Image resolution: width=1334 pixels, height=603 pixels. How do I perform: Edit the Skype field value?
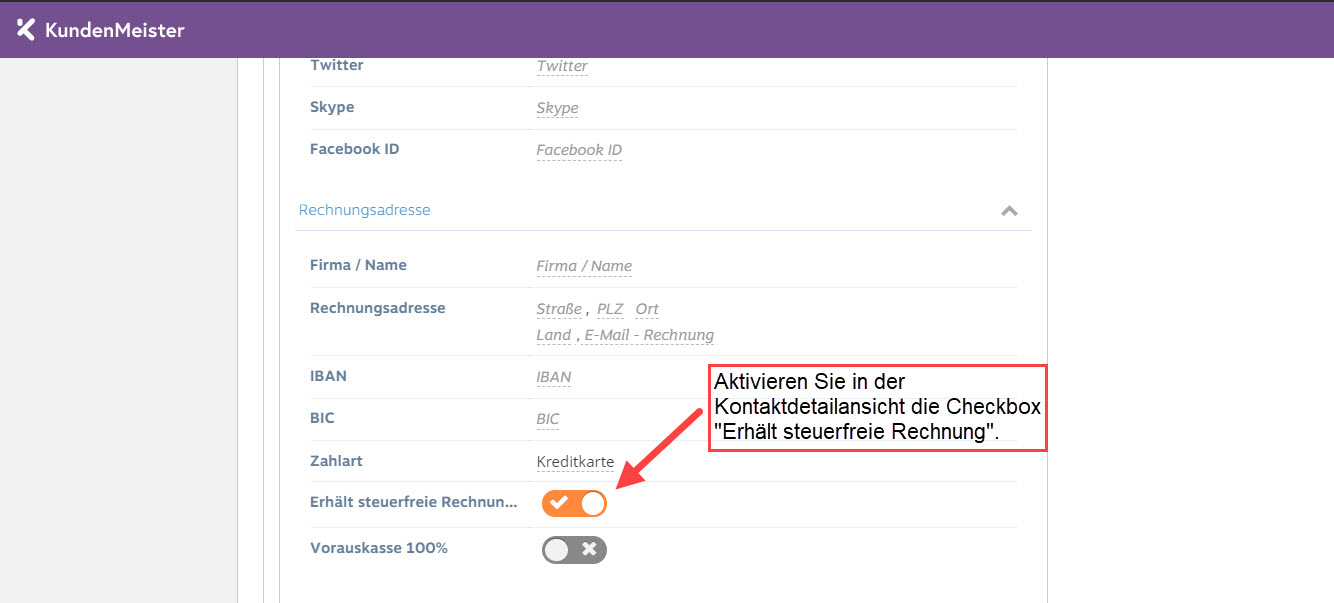557,108
